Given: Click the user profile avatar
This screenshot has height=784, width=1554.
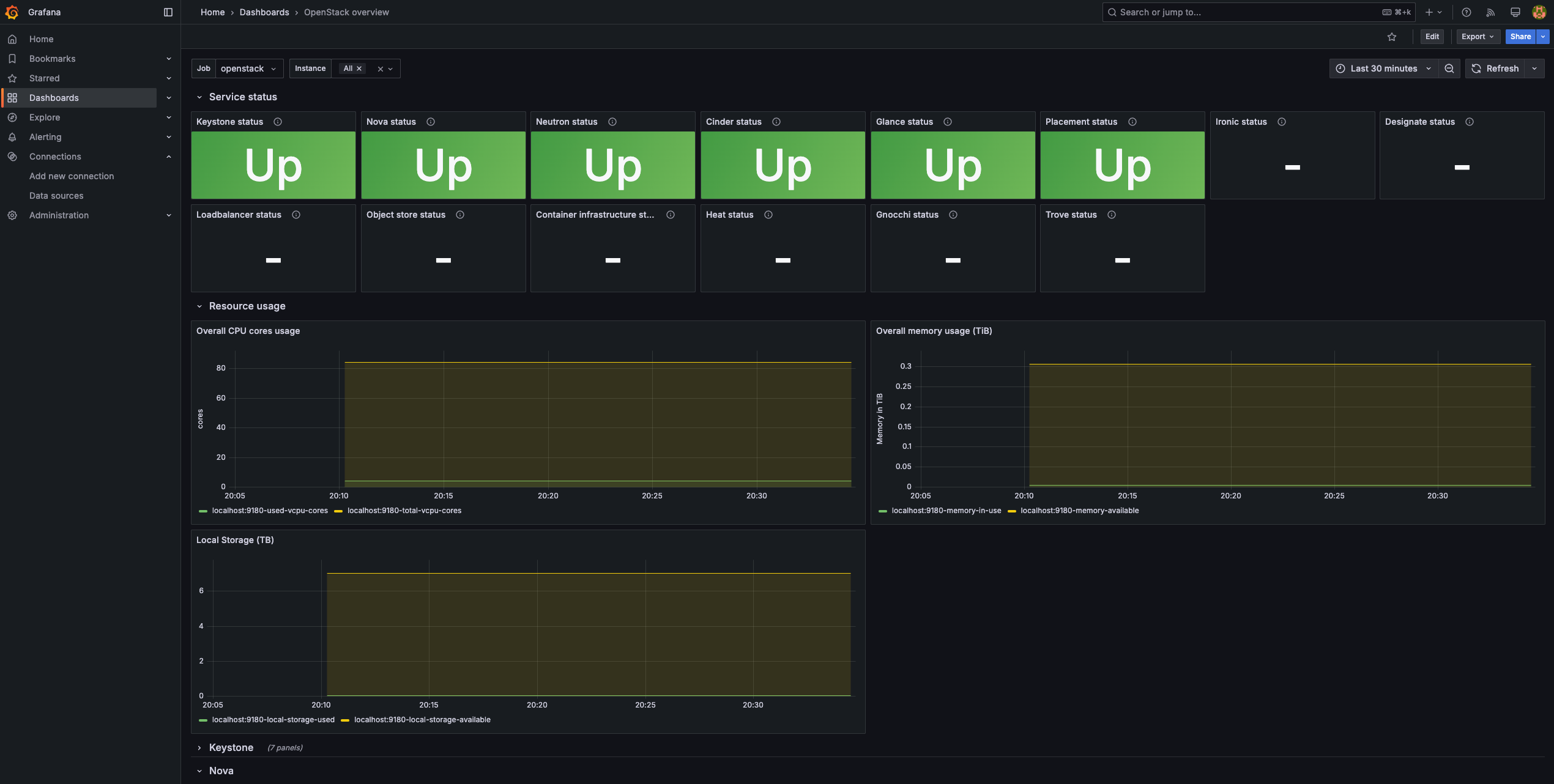Looking at the screenshot, I should tap(1539, 12).
